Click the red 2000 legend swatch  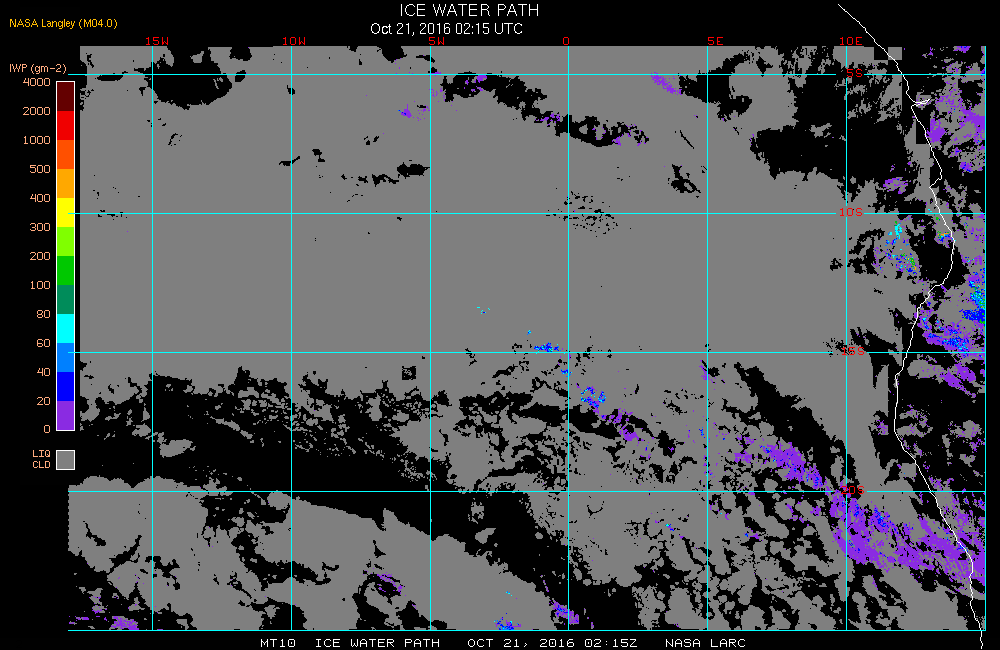[x=66, y=126]
